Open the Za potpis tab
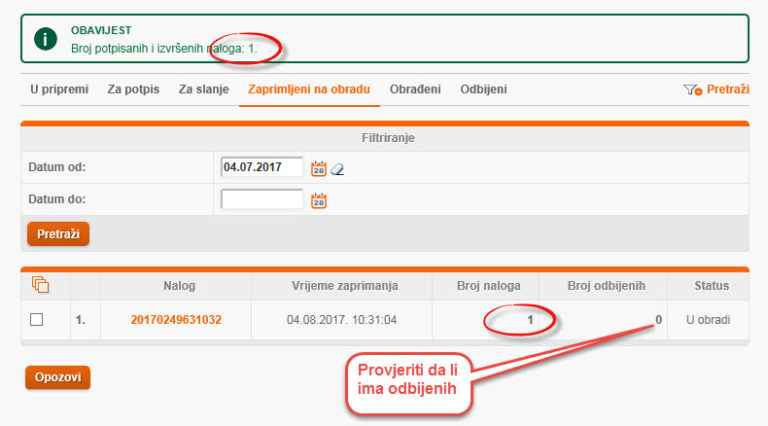Screen dimensions: 768x426 [x=133, y=89]
